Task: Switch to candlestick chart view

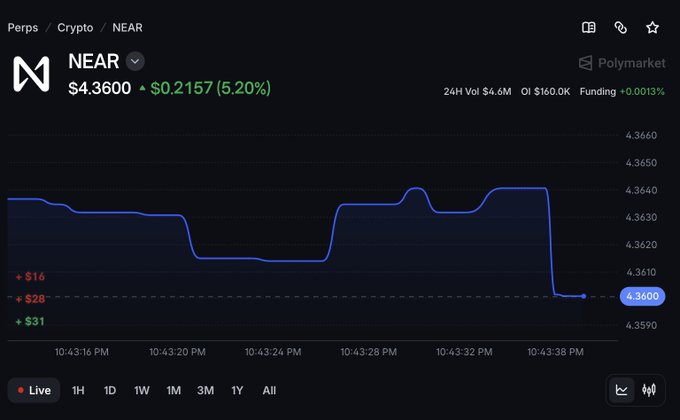Action: 649,390
